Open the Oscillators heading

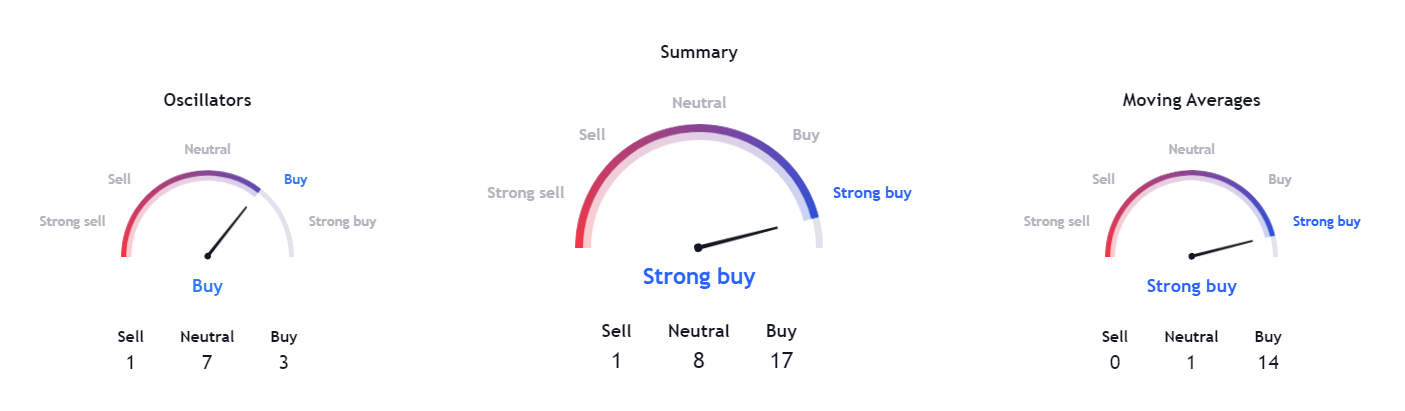pyautogui.click(x=207, y=100)
